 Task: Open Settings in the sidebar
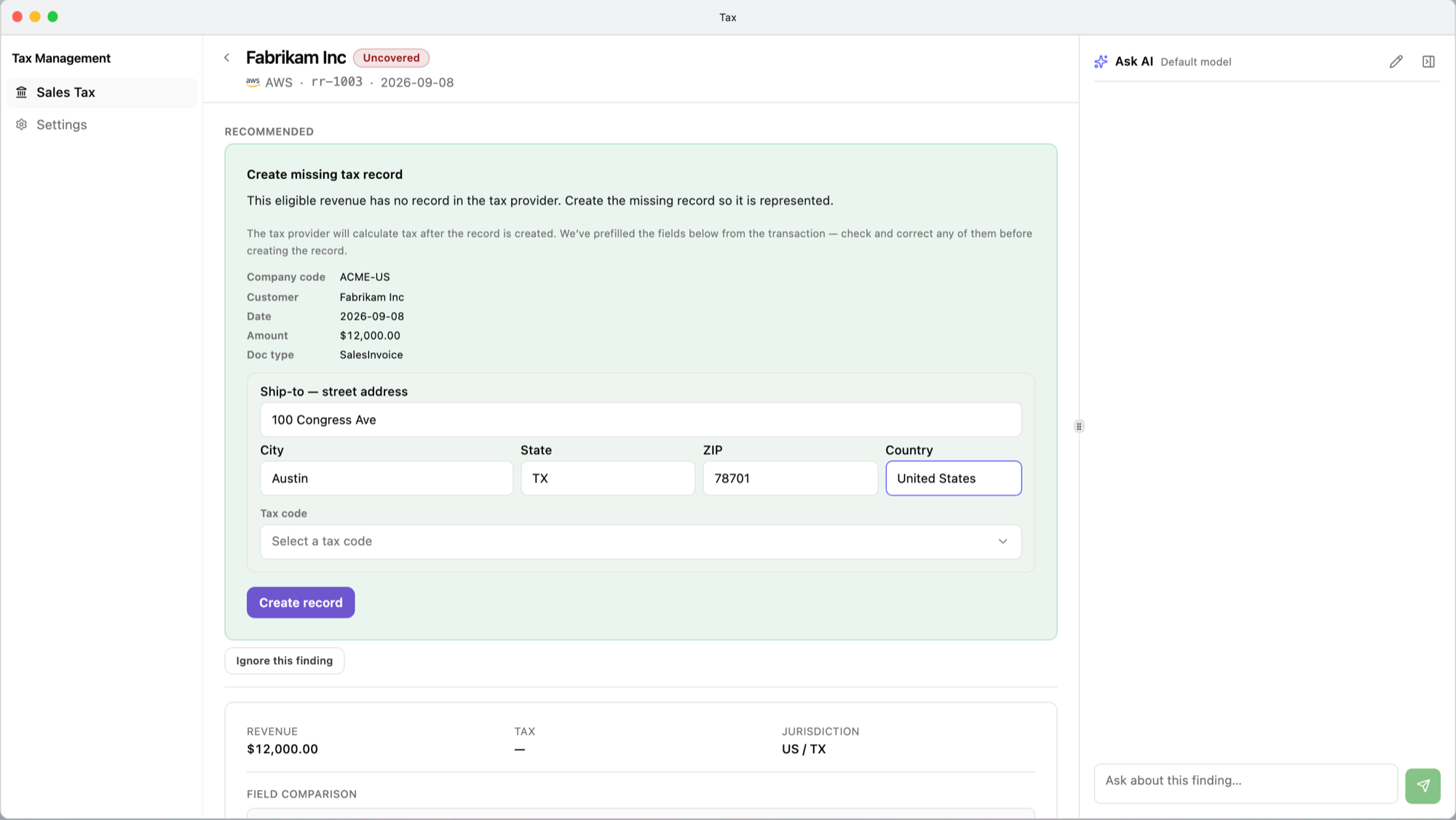pos(102,124)
